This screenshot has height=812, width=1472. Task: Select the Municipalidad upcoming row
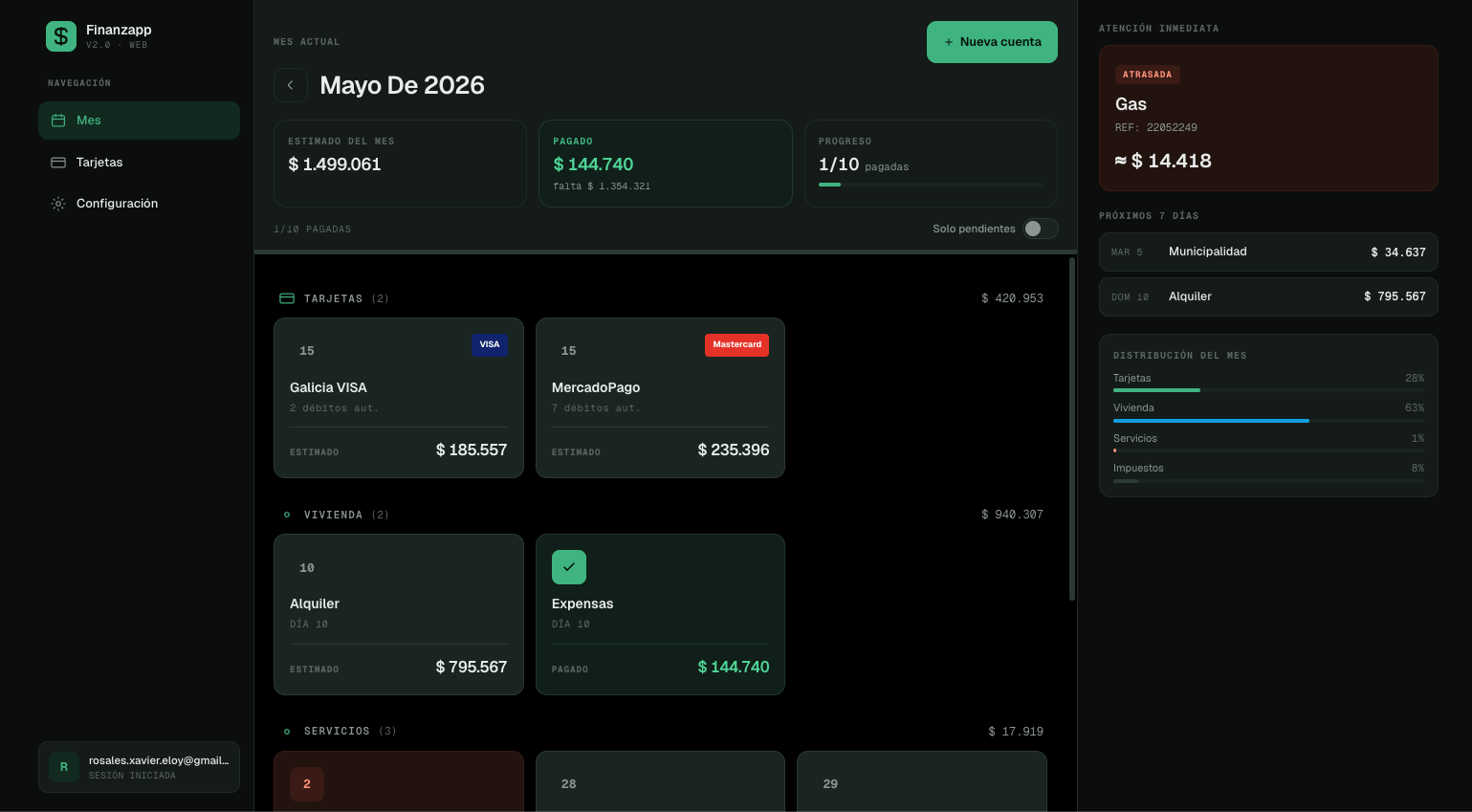point(1268,252)
